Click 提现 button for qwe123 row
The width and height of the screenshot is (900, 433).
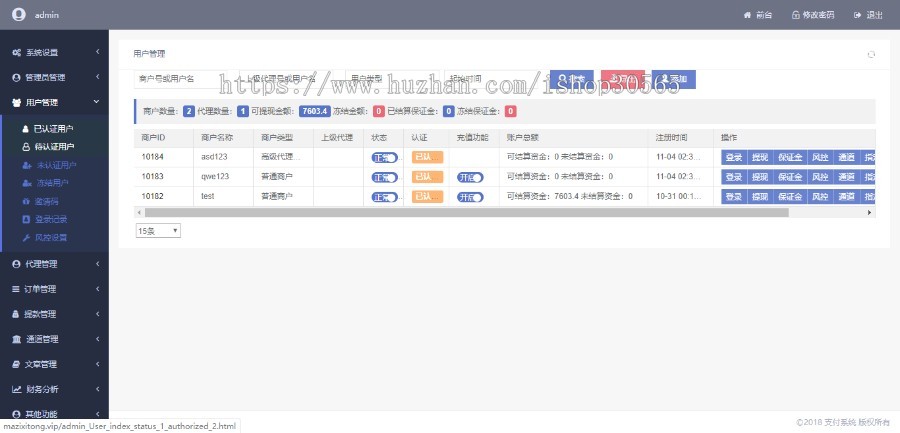point(759,177)
